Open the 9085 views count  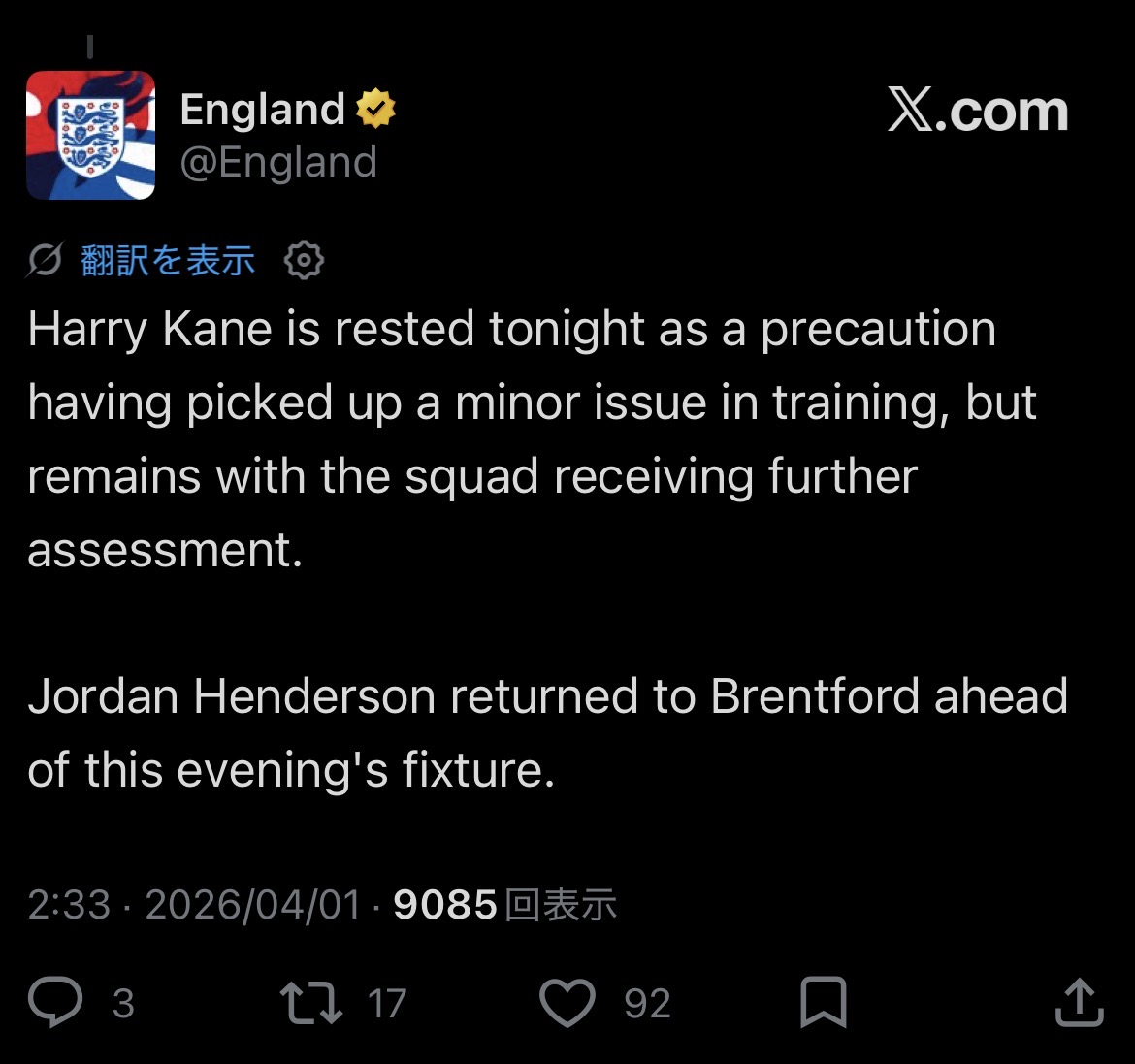pyautogui.click(x=504, y=905)
